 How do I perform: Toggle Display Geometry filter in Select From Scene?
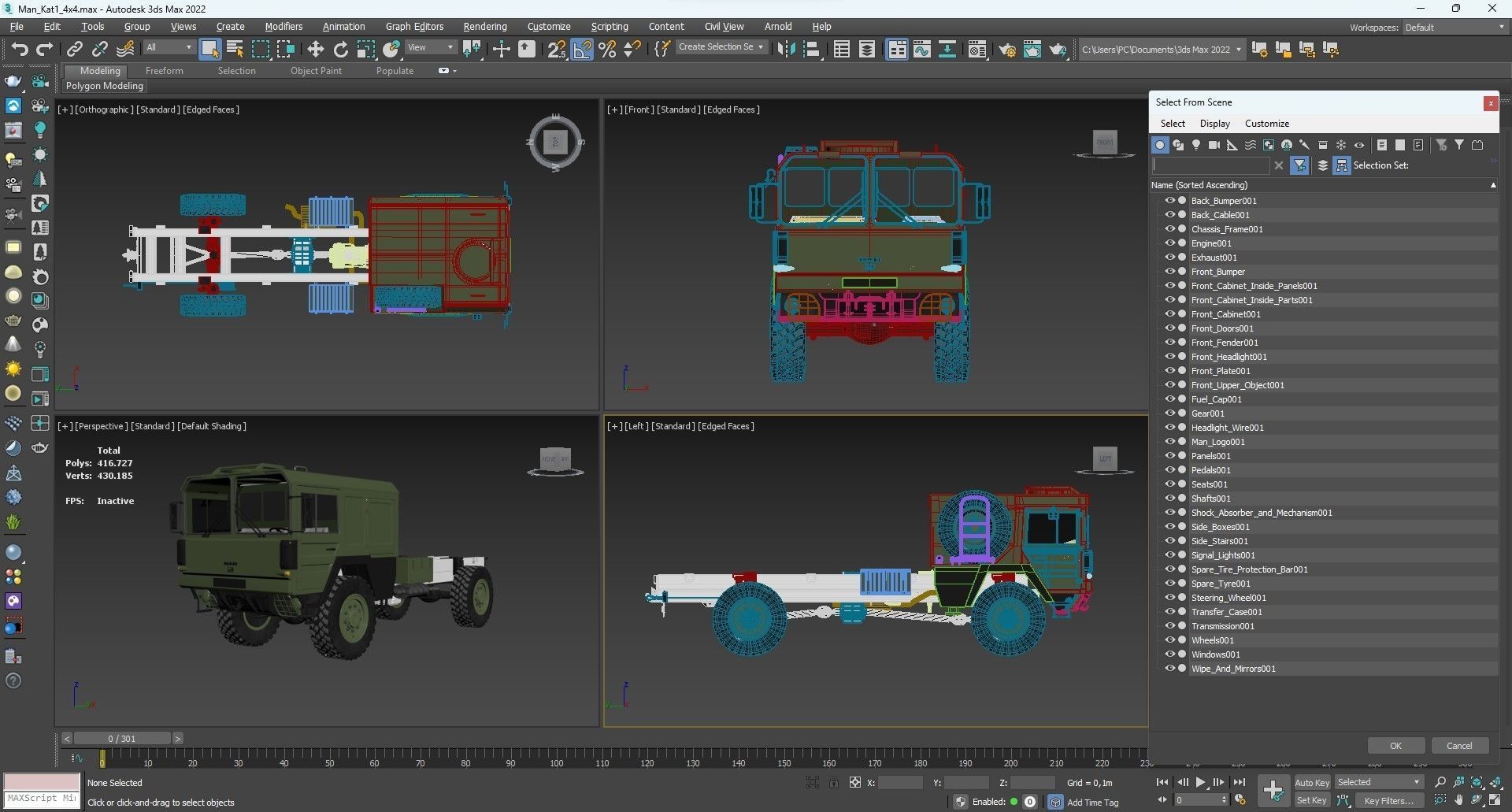tap(1160, 145)
